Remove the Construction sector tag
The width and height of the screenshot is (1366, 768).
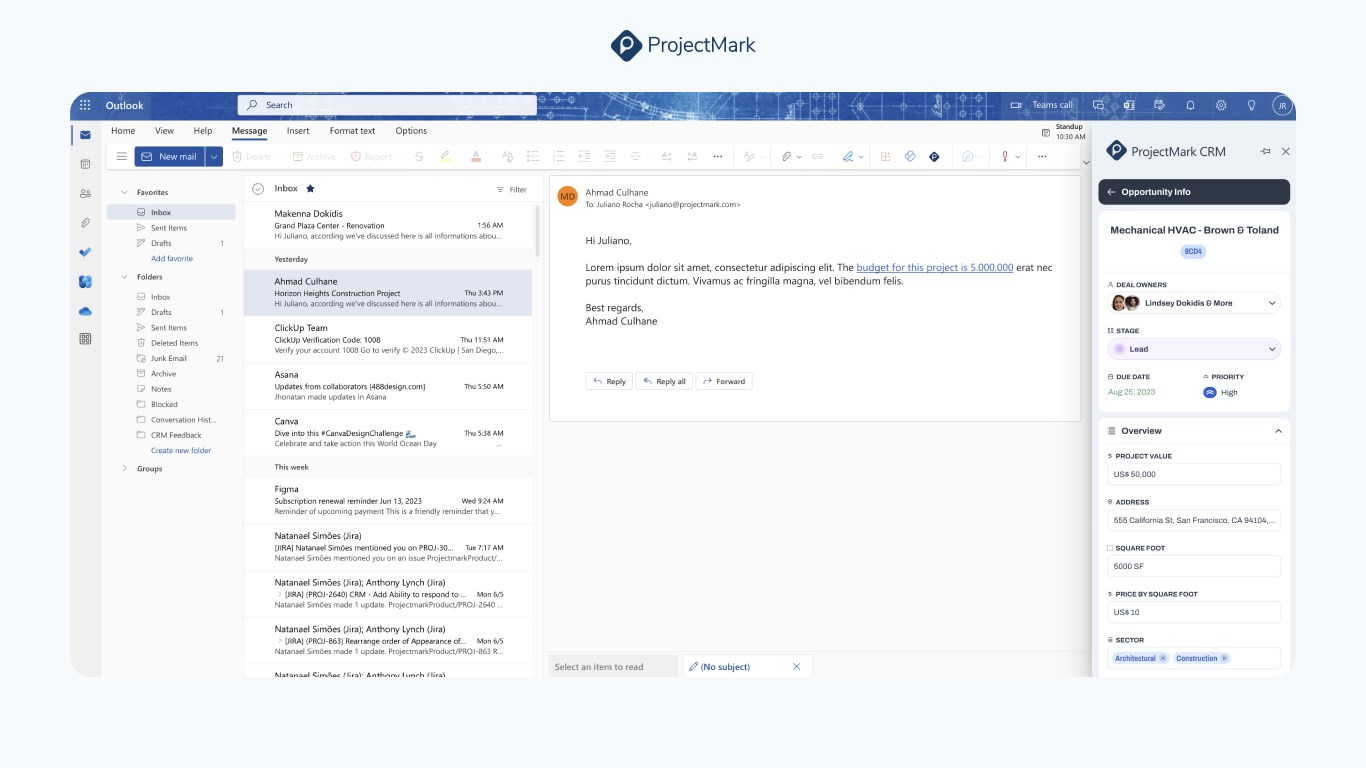(1225, 658)
